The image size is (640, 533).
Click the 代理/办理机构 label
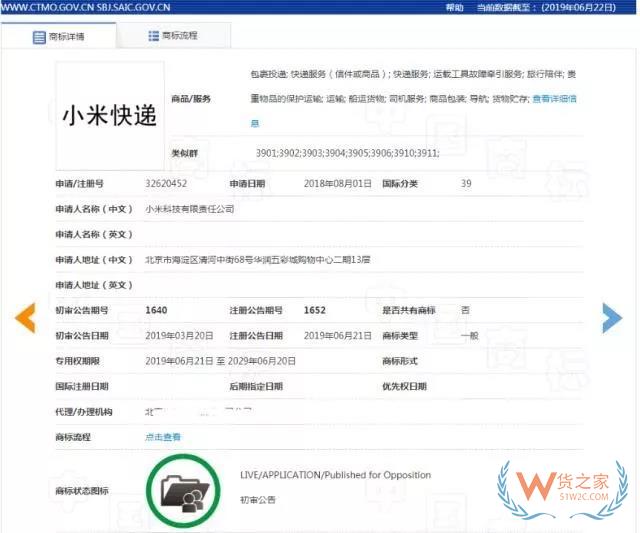point(84,412)
